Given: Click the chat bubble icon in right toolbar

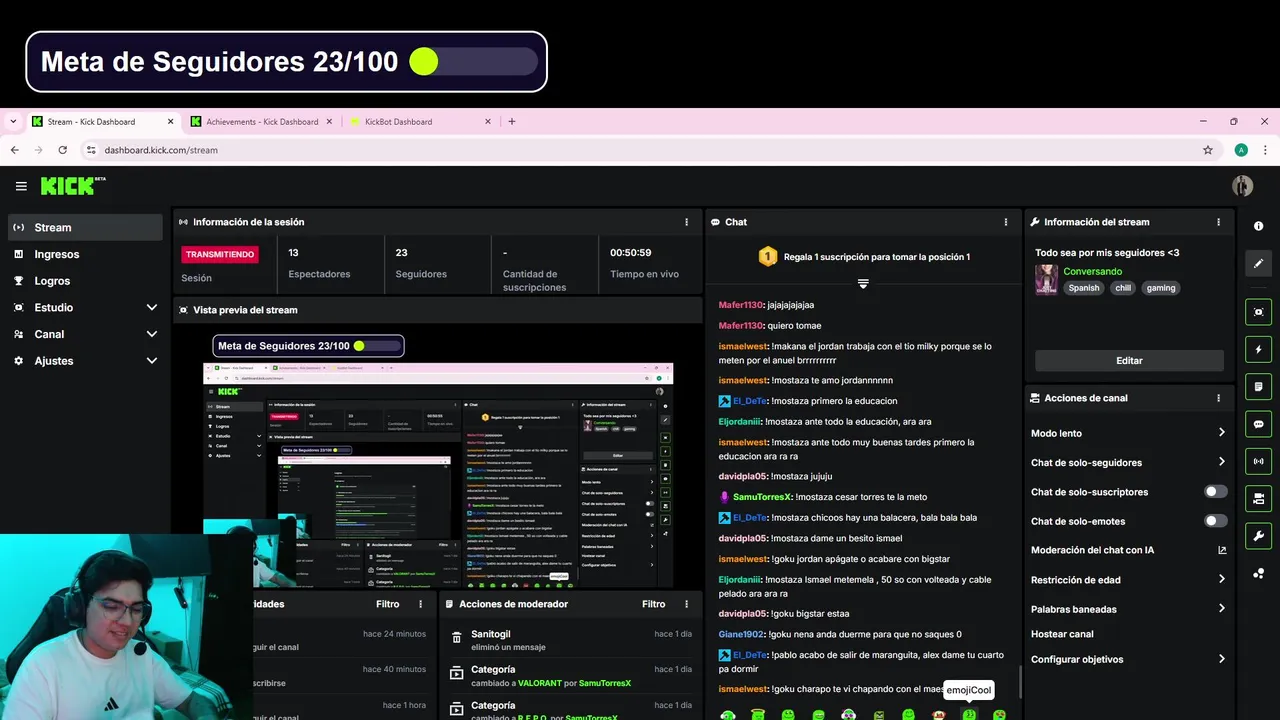Looking at the screenshot, I should 1258,424.
